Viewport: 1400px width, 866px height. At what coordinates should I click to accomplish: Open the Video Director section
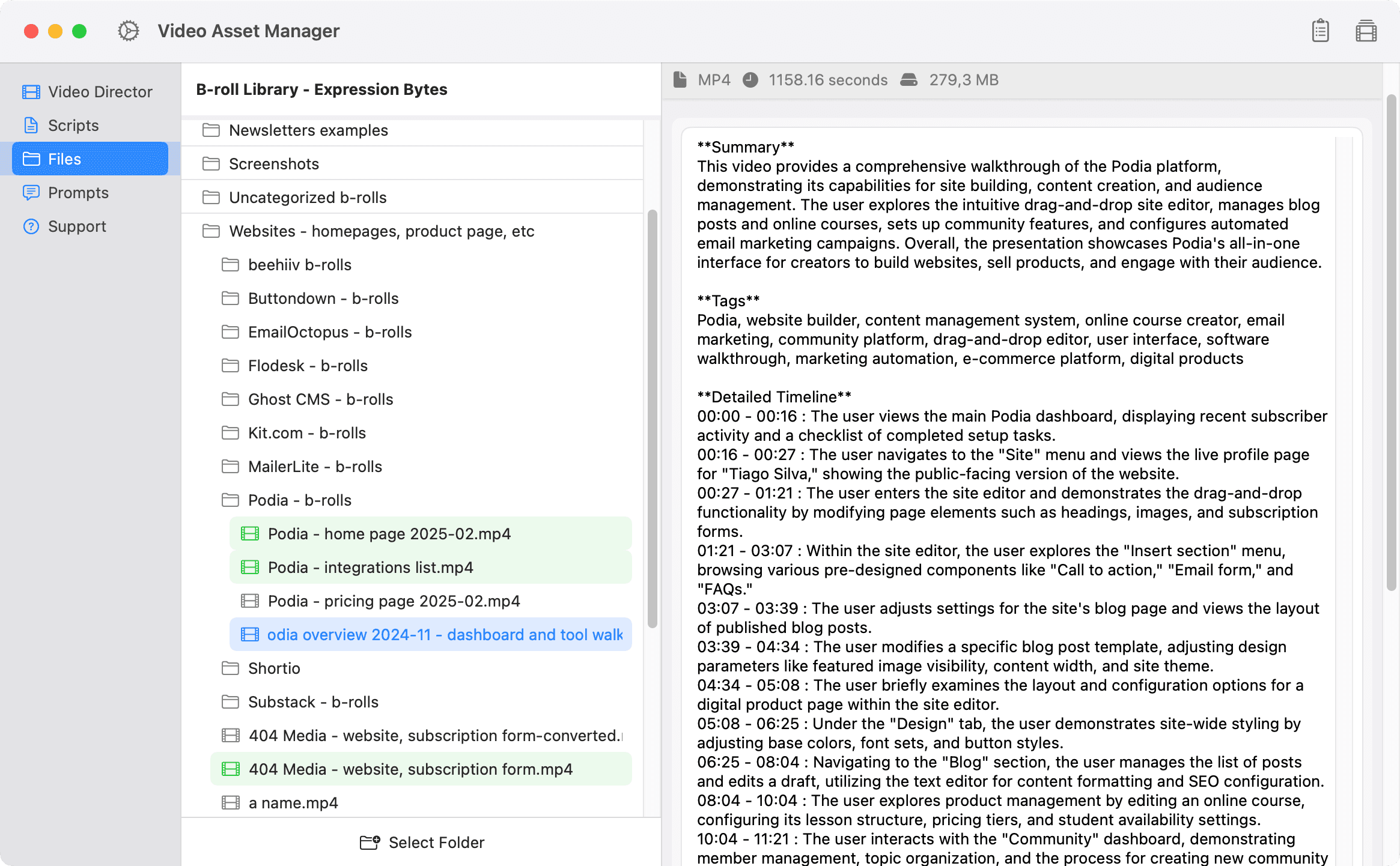pos(99,91)
